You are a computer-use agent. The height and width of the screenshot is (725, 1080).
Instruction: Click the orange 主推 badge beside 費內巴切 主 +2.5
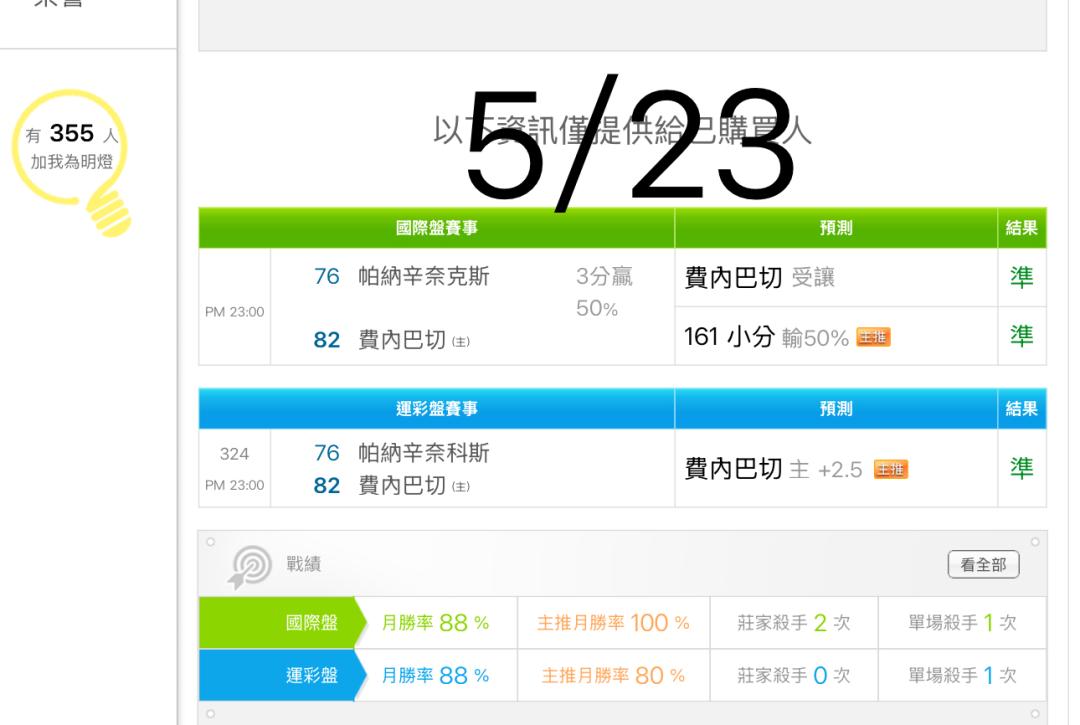click(x=891, y=470)
